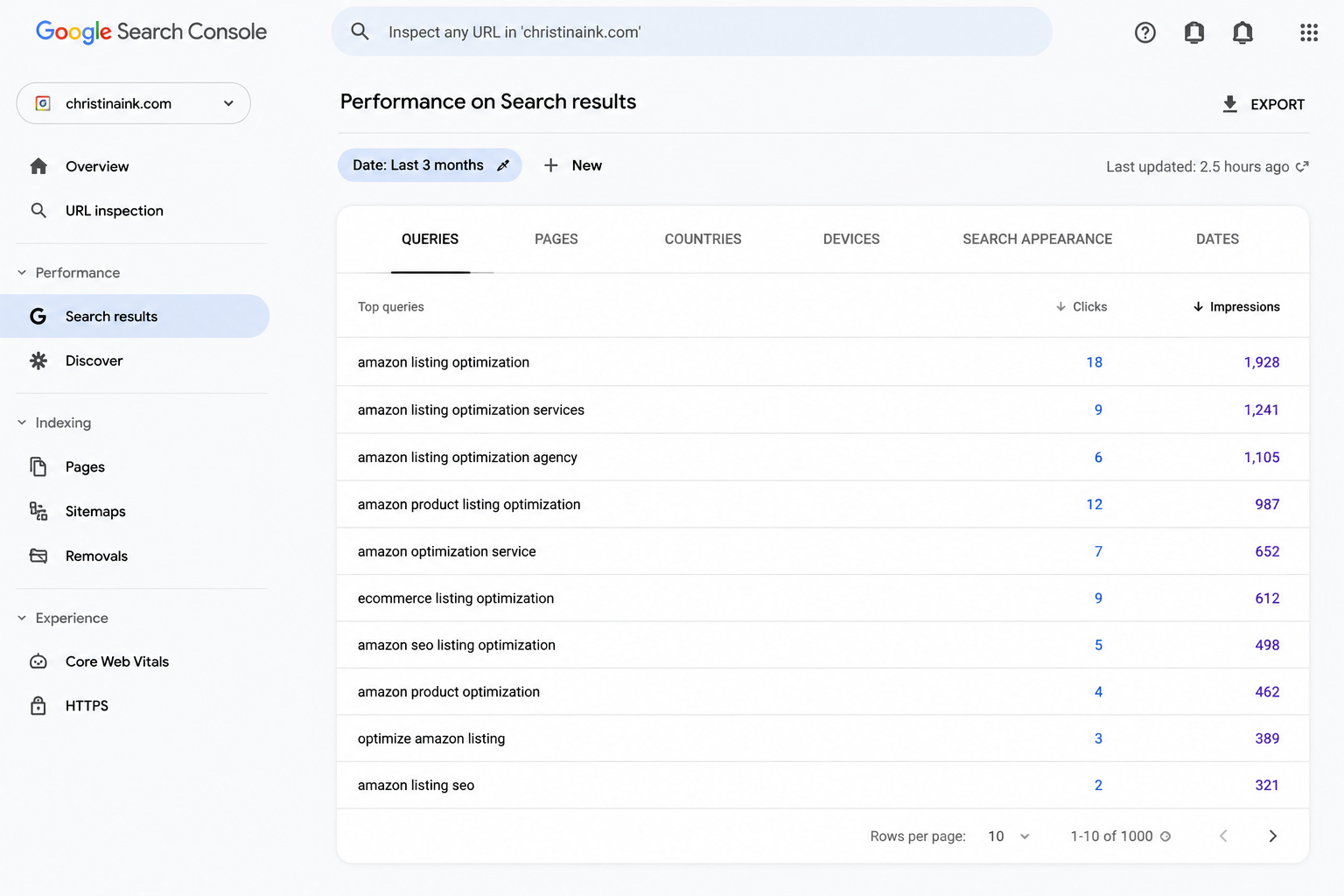Open Search results in sidebar
The image size is (1344, 896).
[x=135, y=316]
